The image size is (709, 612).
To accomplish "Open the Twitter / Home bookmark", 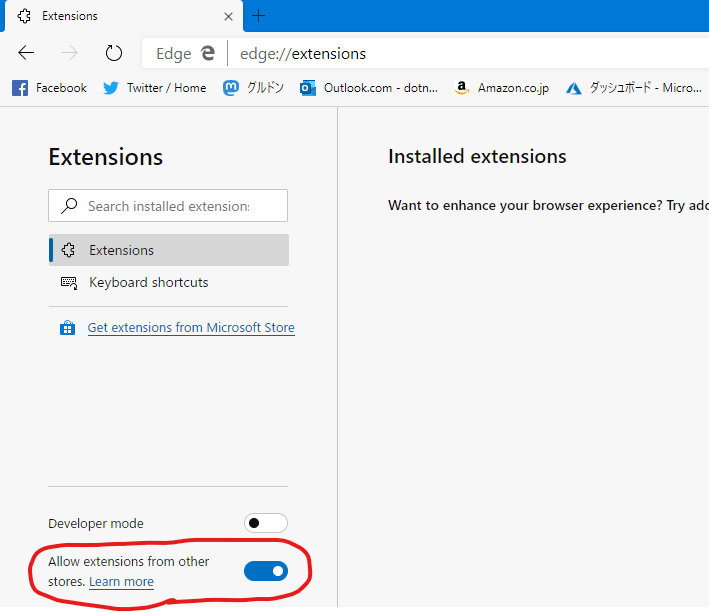I will [154, 88].
